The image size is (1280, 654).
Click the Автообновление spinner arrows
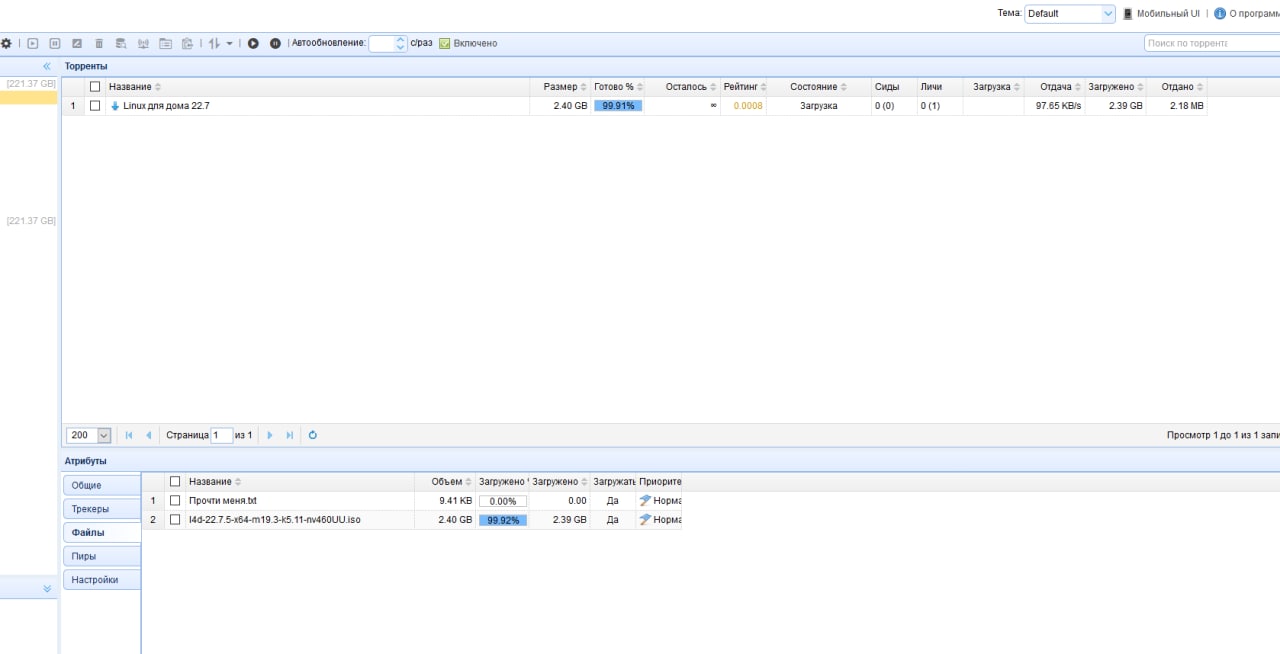pos(401,43)
